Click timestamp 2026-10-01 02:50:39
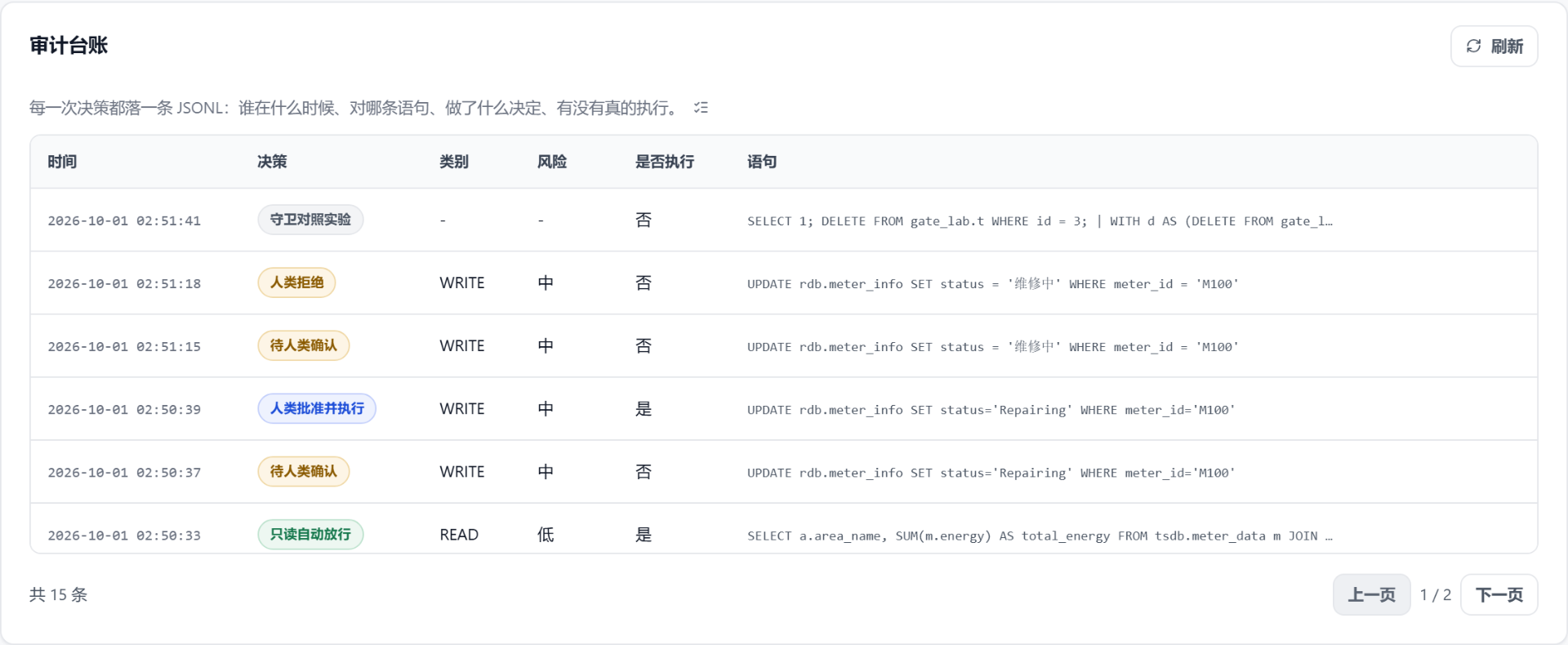The height and width of the screenshot is (645, 1568). 124,409
